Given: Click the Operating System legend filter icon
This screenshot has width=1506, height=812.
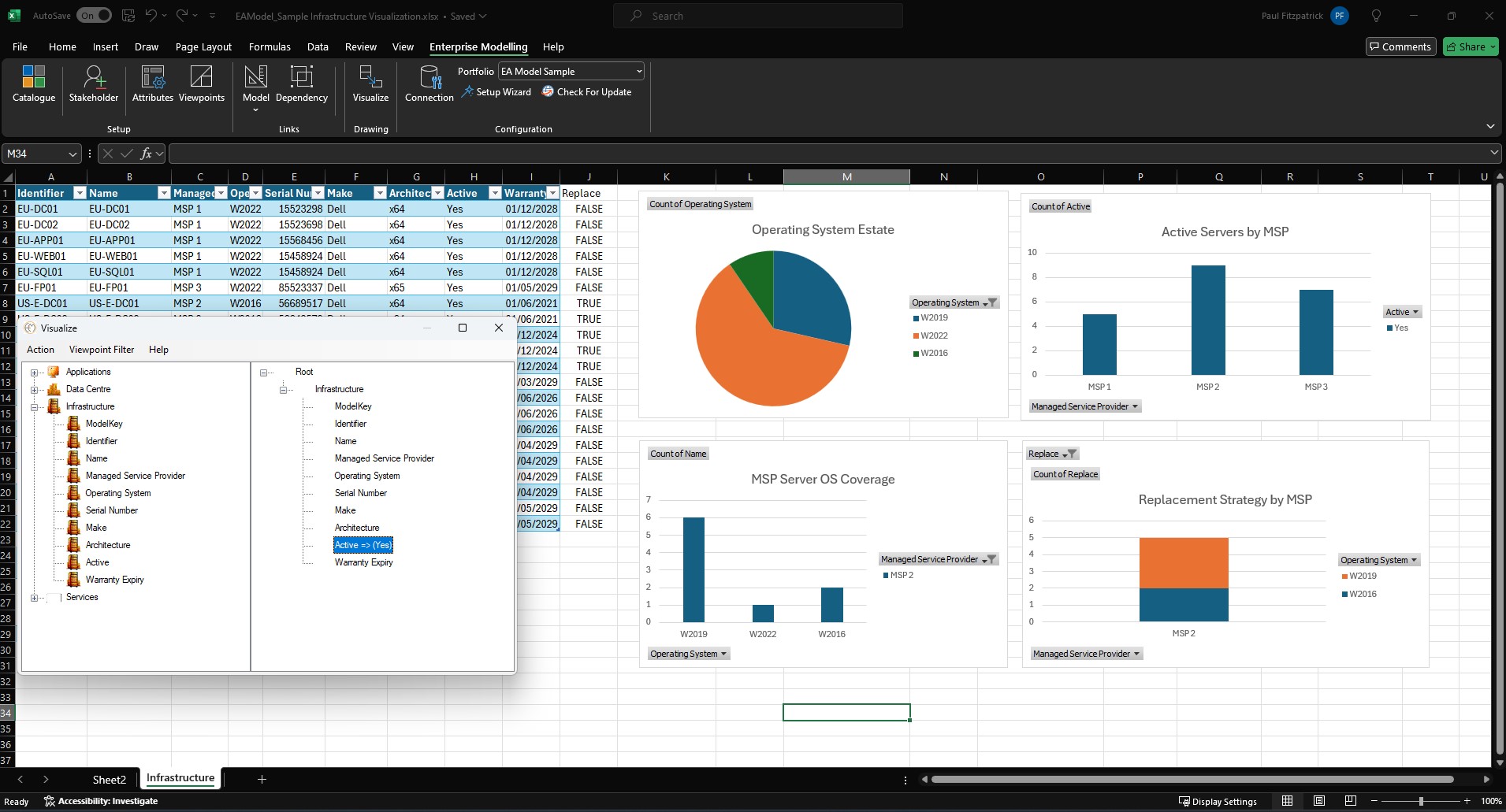Looking at the screenshot, I should (992, 302).
